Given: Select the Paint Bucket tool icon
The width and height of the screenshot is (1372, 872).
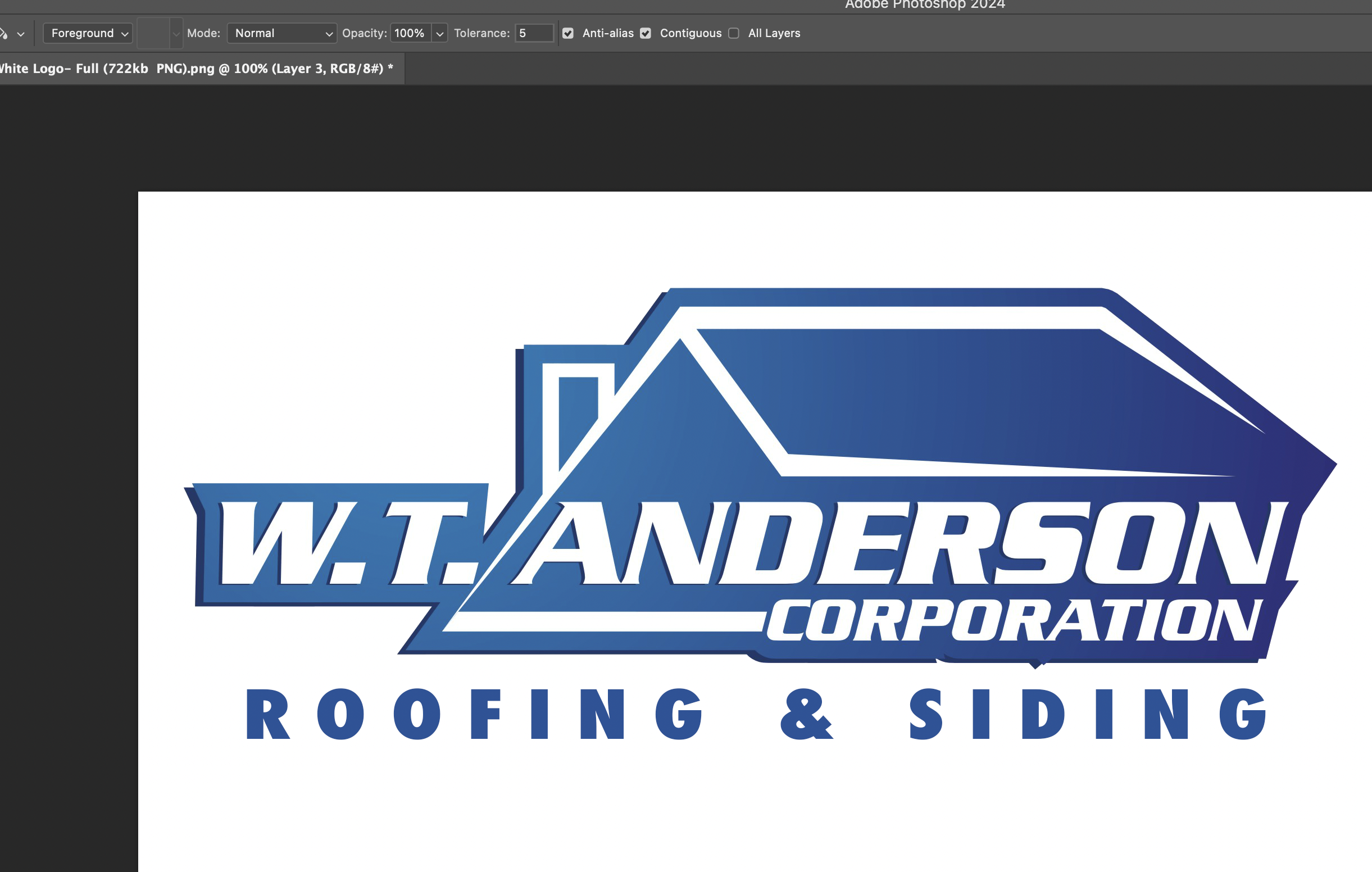Looking at the screenshot, I should (x=4, y=33).
